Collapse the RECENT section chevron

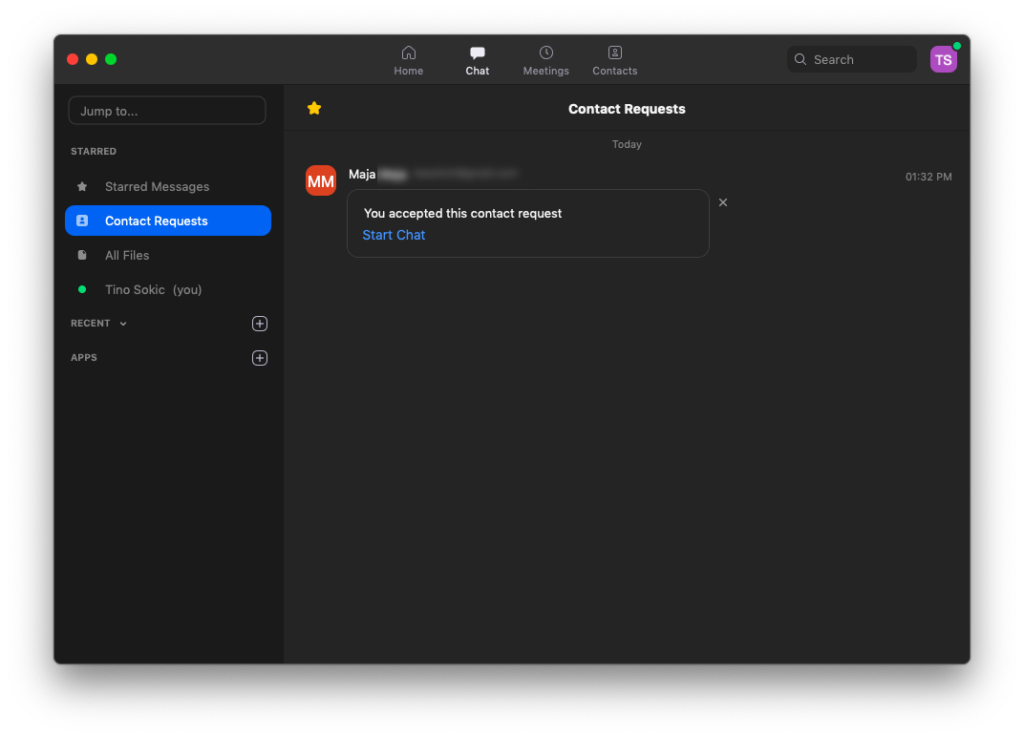[x=123, y=324]
